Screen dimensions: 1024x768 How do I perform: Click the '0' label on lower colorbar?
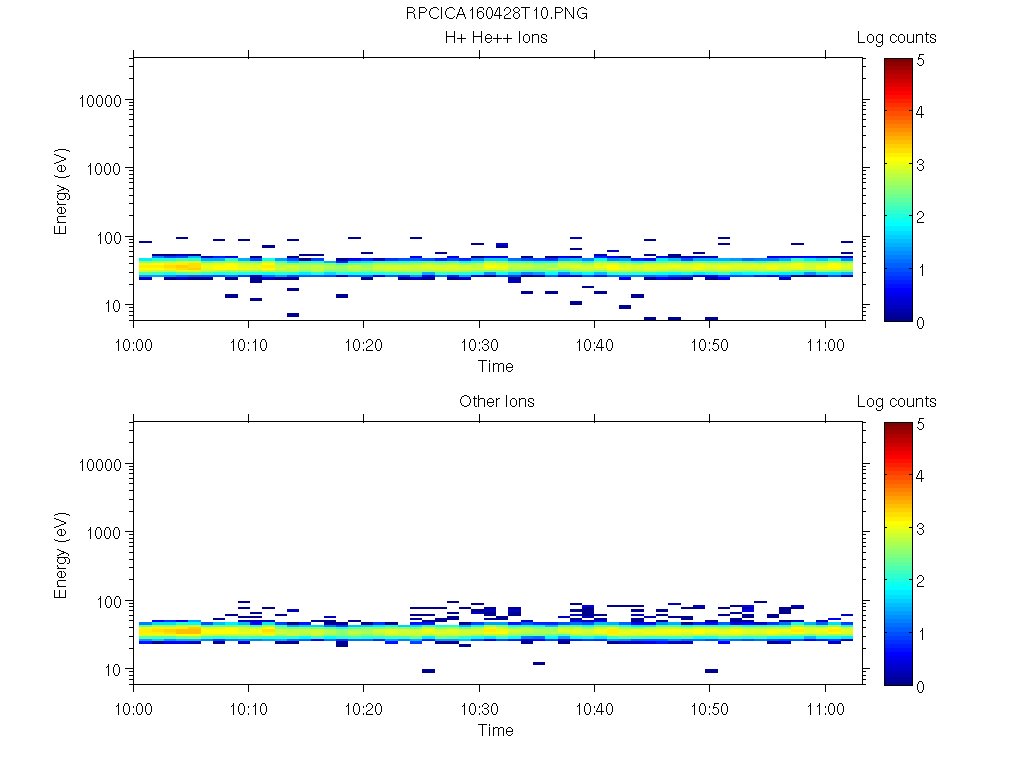(920, 686)
